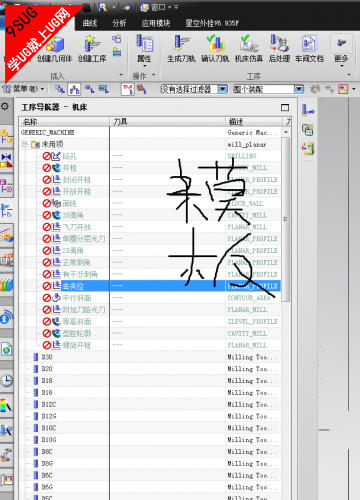Viewport: 360px width, 500px height.
Task: Open 车间文档 (Shop Documentation)
Action: pos(309,49)
